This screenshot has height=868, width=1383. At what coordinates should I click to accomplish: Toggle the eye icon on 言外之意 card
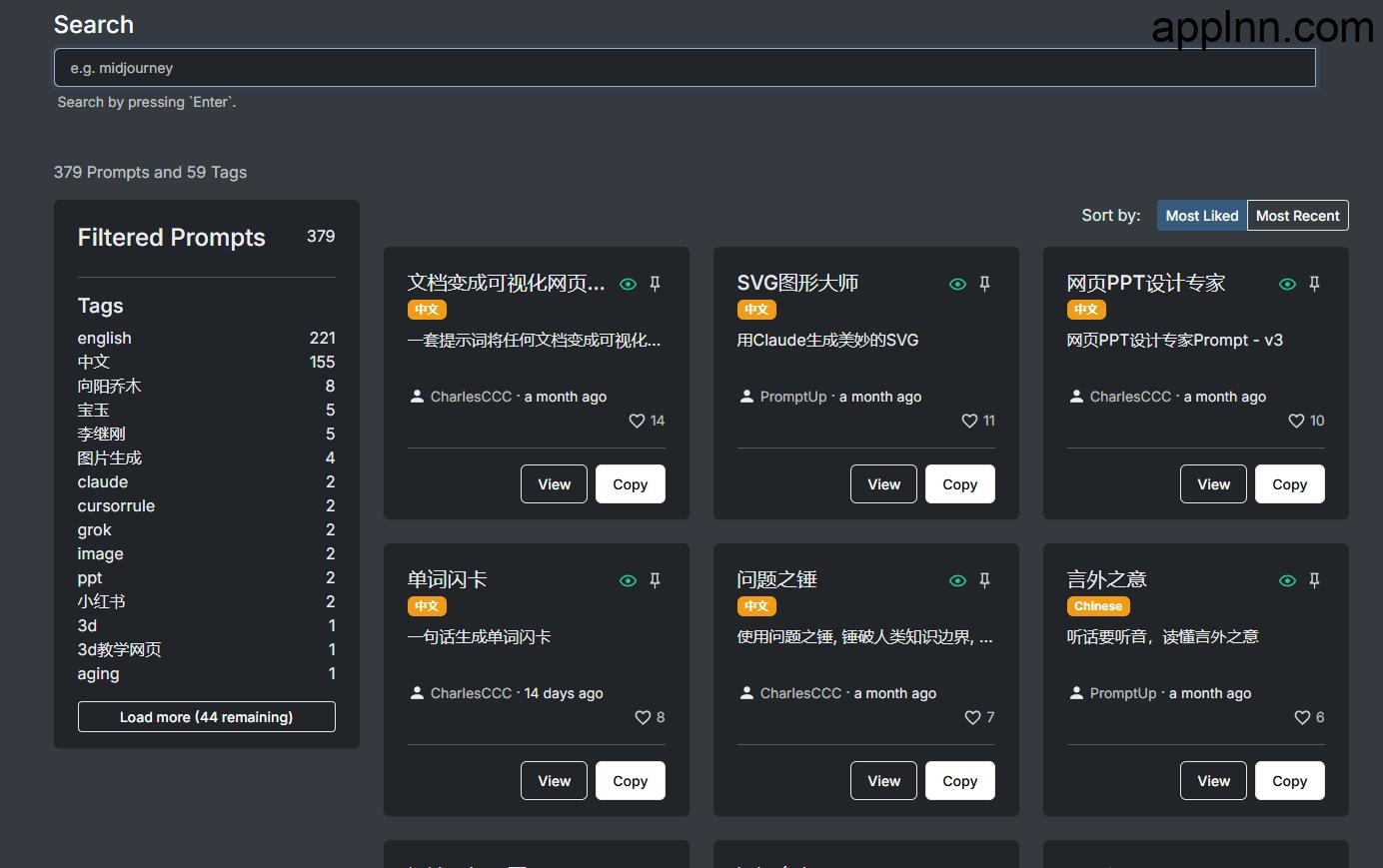1287,580
